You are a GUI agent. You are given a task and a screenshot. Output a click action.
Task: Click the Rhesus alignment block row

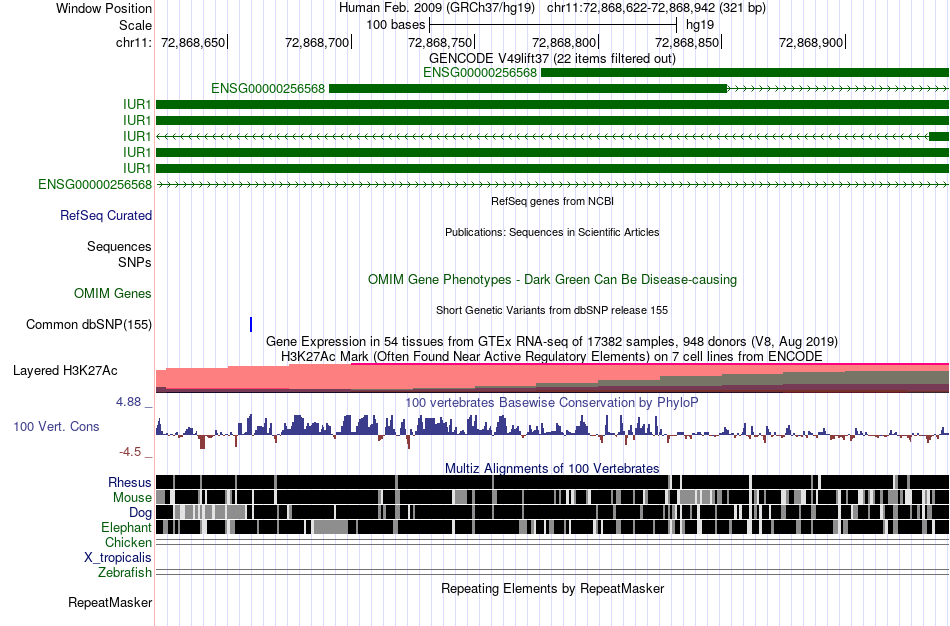pyautogui.click(x=553, y=482)
